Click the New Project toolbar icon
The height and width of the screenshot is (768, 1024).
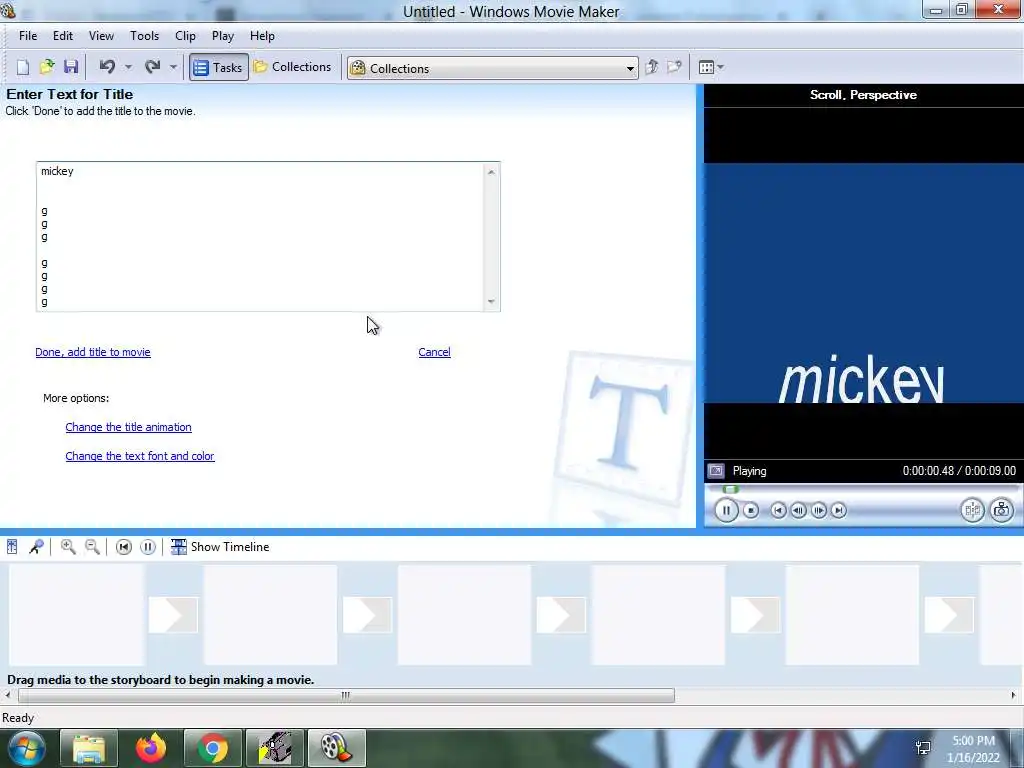click(x=23, y=67)
